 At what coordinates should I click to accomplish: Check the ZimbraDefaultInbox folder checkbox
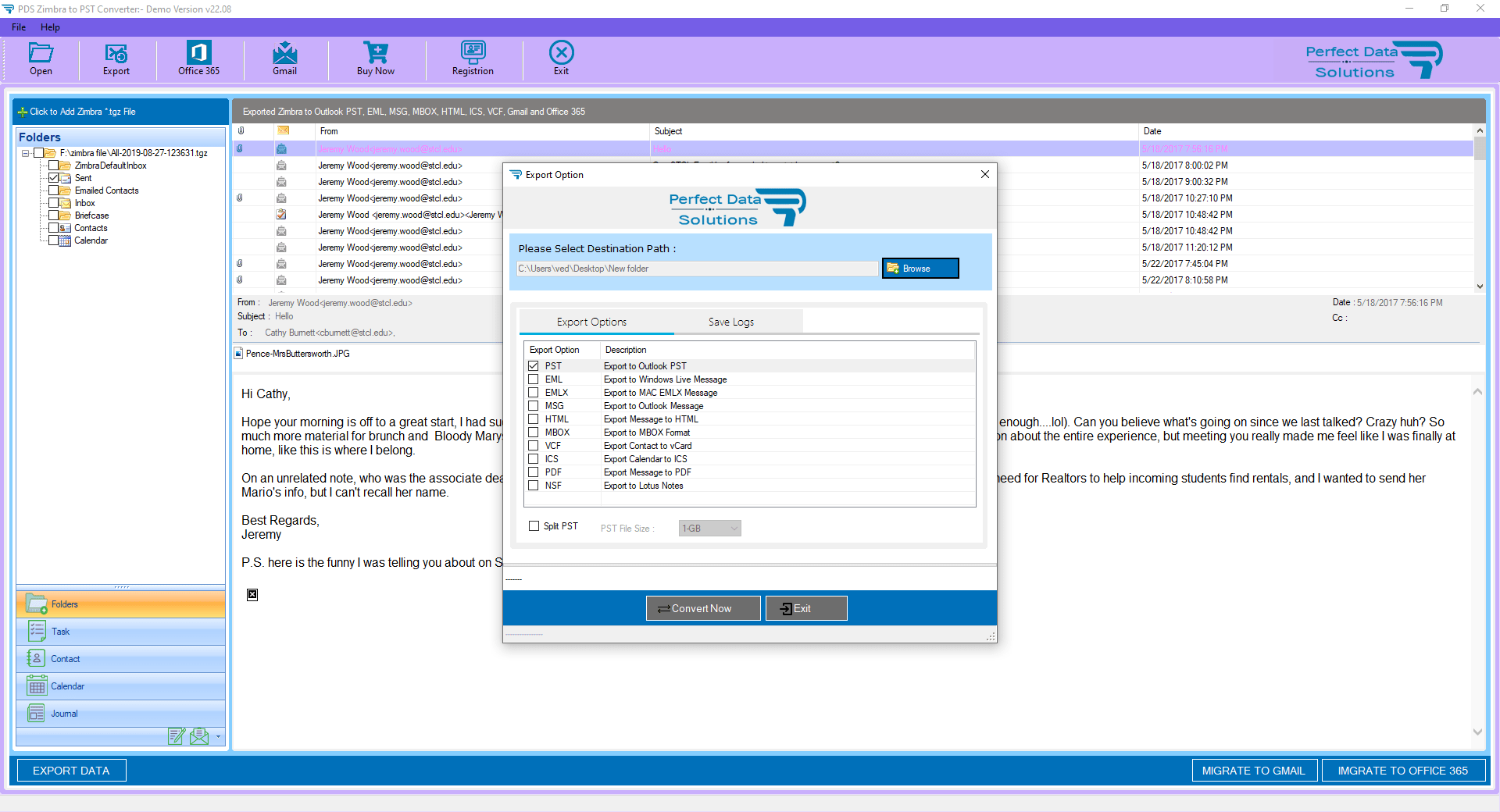pos(53,166)
